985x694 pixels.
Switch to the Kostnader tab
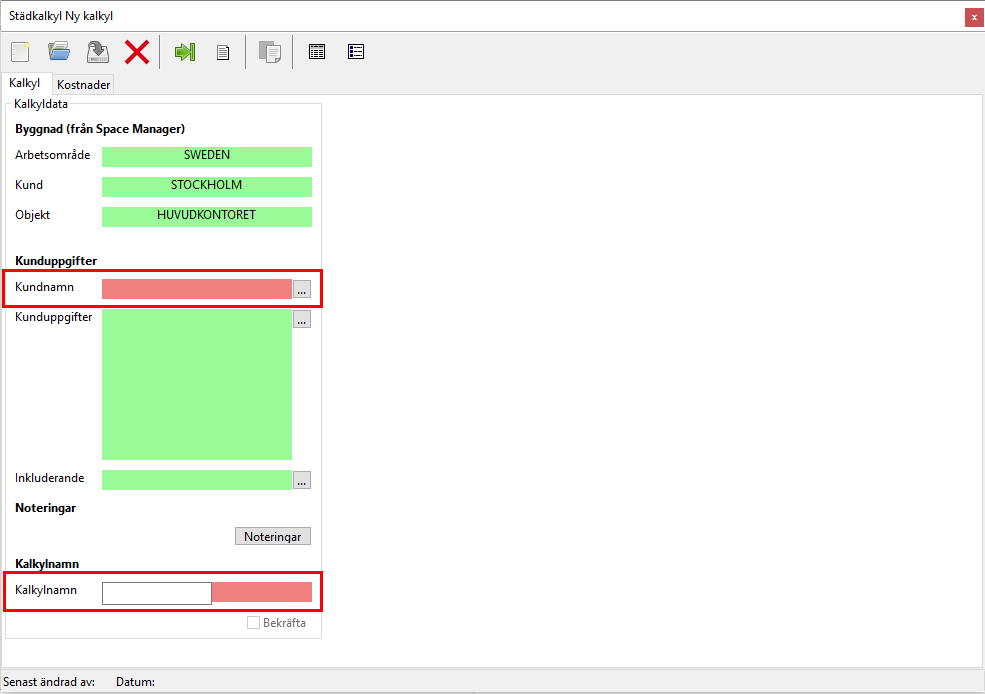pyautogui.click(x=84, y=85)
